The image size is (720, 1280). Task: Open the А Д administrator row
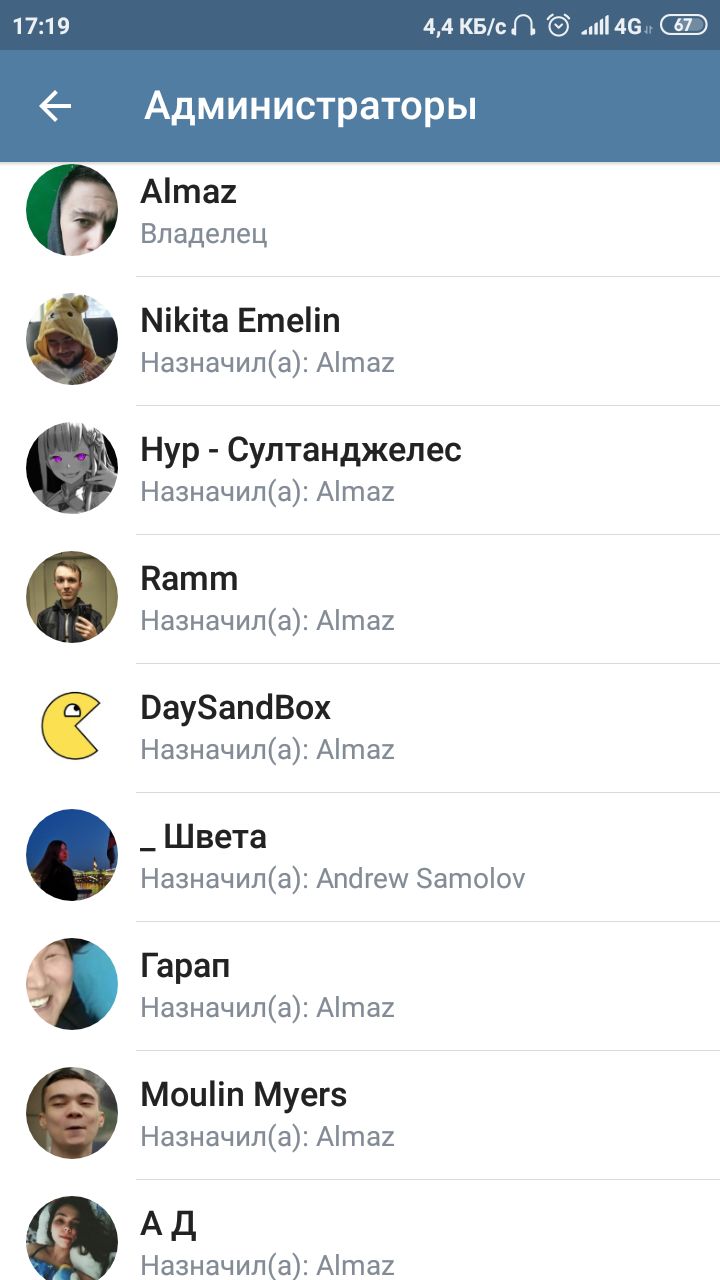pyautogui.click(x=360, y=1230)
